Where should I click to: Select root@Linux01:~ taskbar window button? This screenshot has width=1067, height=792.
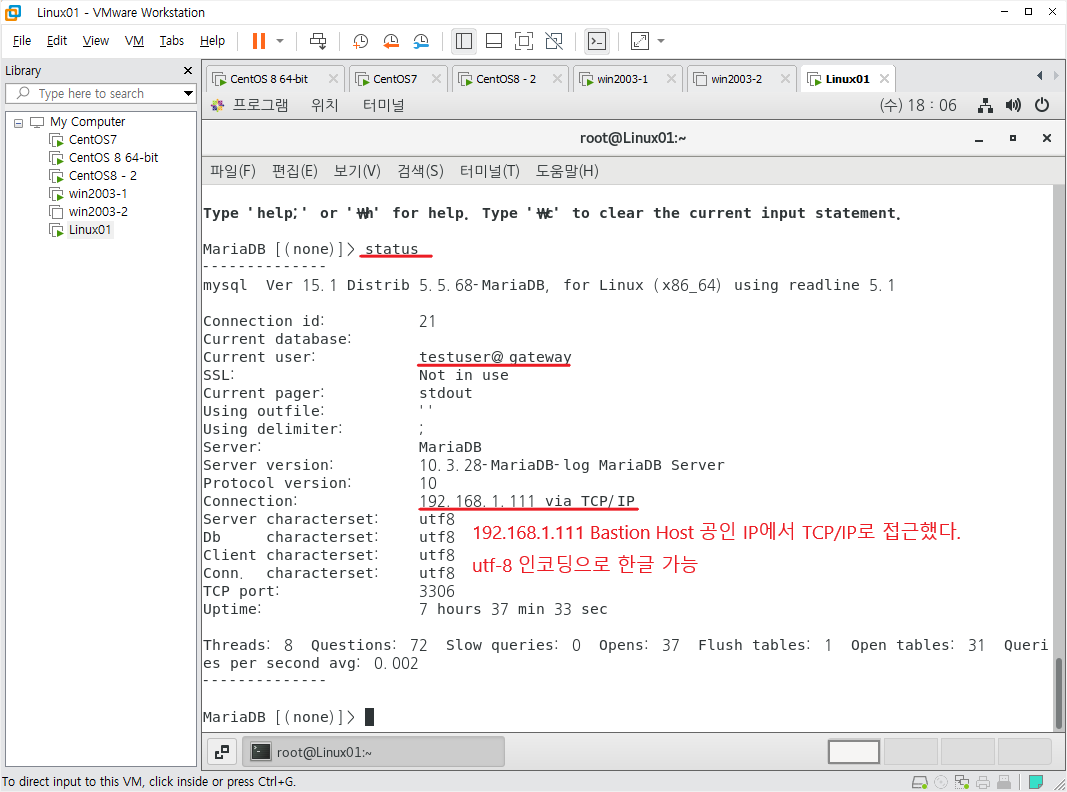(374, 752)
